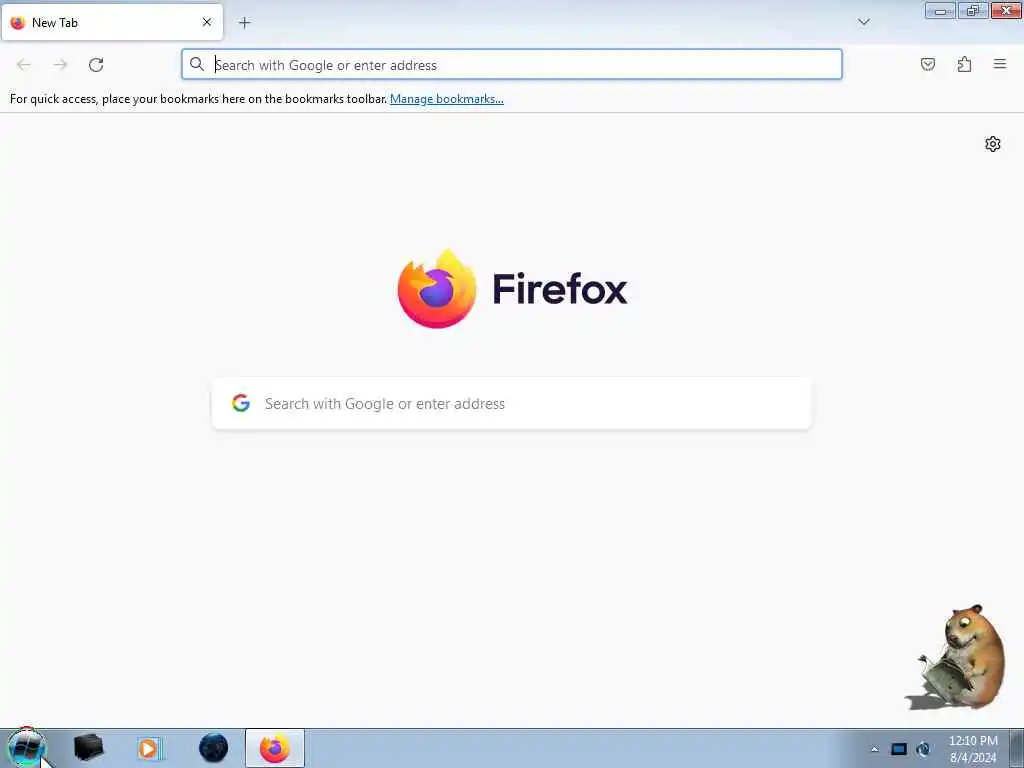Screen dimensions: 1024x768
Task: Open the taskbar clock showing 12:10 PM
Action: [973, 749]
